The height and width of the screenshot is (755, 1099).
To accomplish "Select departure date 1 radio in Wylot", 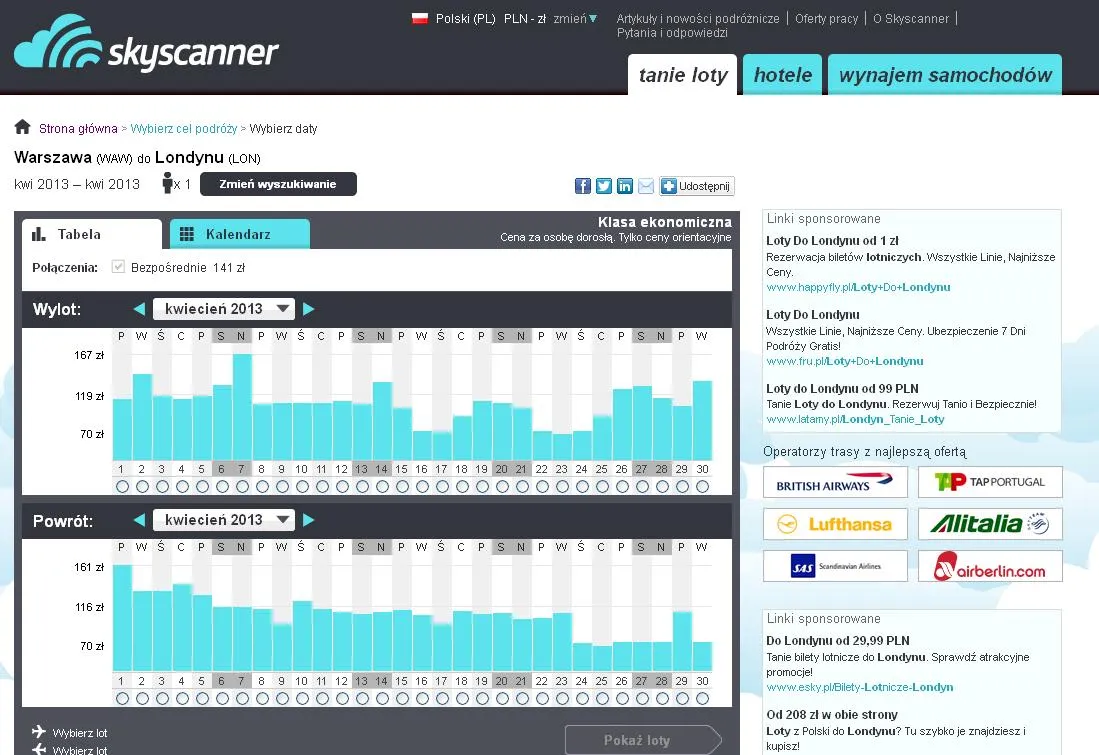I will (x=123, y=486).
